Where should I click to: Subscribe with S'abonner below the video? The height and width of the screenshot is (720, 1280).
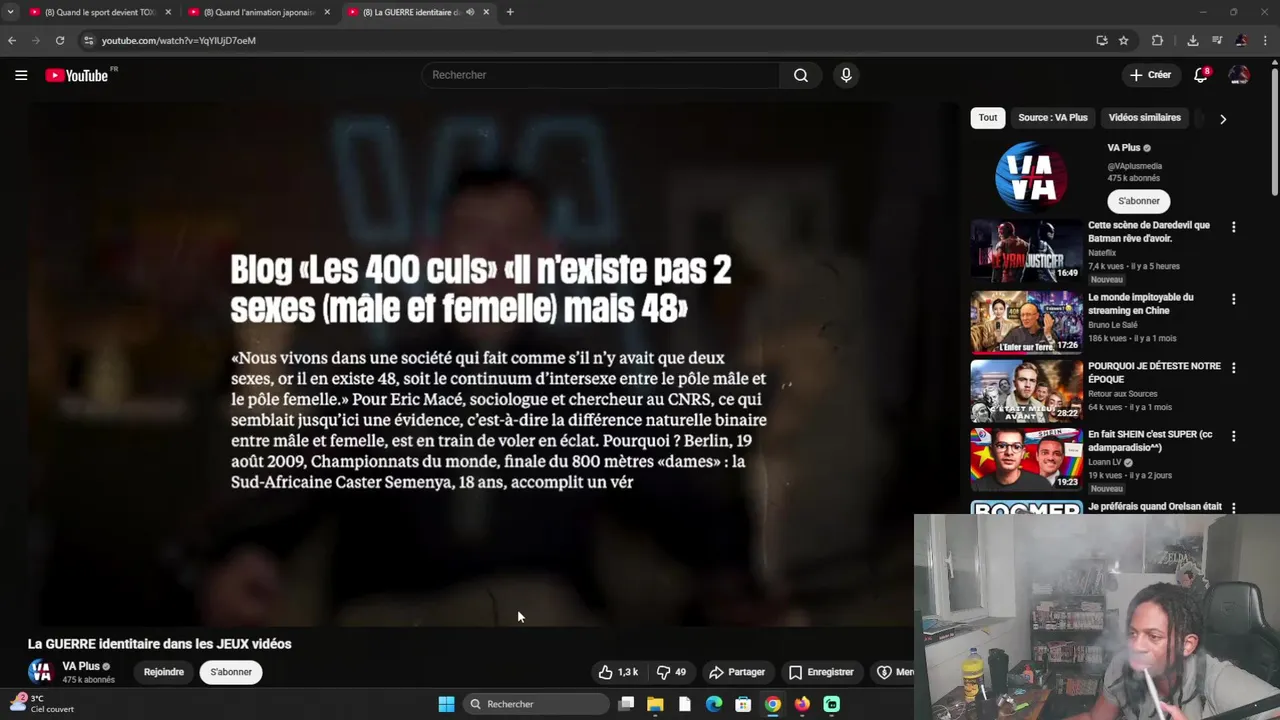231,672
